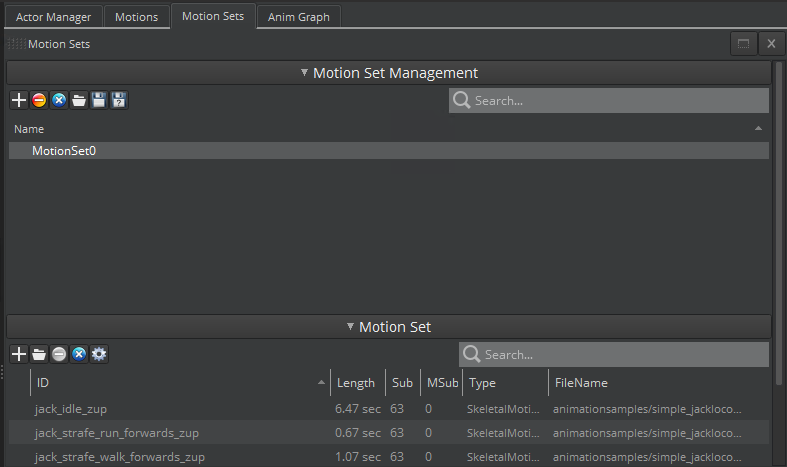Open a motion set file from disk
The height and width of the screenshot is (467, 787).
click(78, 100)
